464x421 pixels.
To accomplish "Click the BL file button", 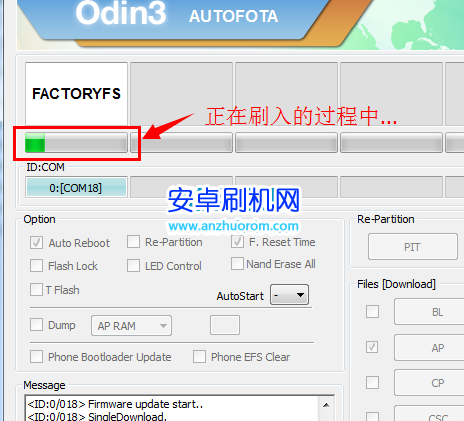I will coord(429,312).
